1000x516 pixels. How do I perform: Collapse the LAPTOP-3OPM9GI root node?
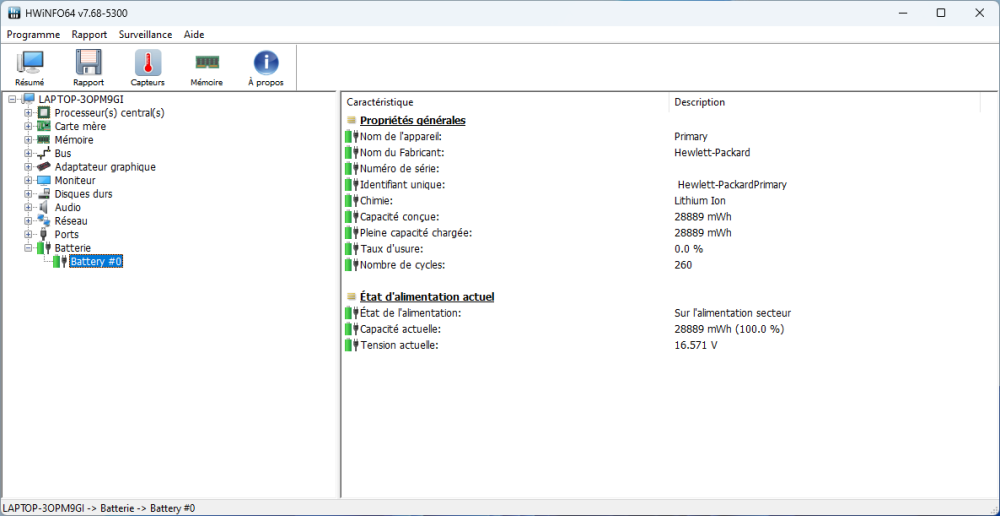(13, 100)
